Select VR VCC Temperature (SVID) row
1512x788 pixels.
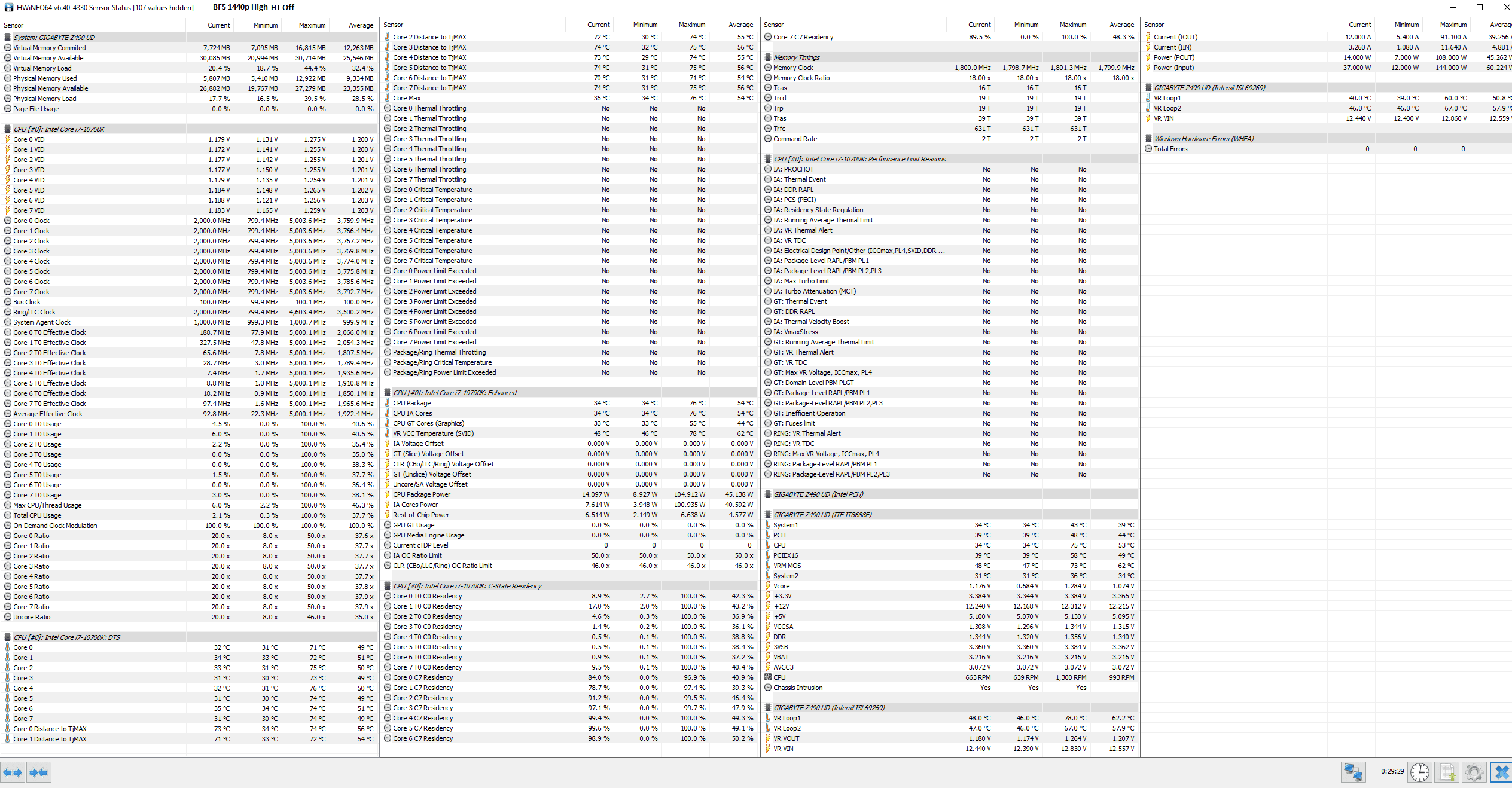click(569, 433)
